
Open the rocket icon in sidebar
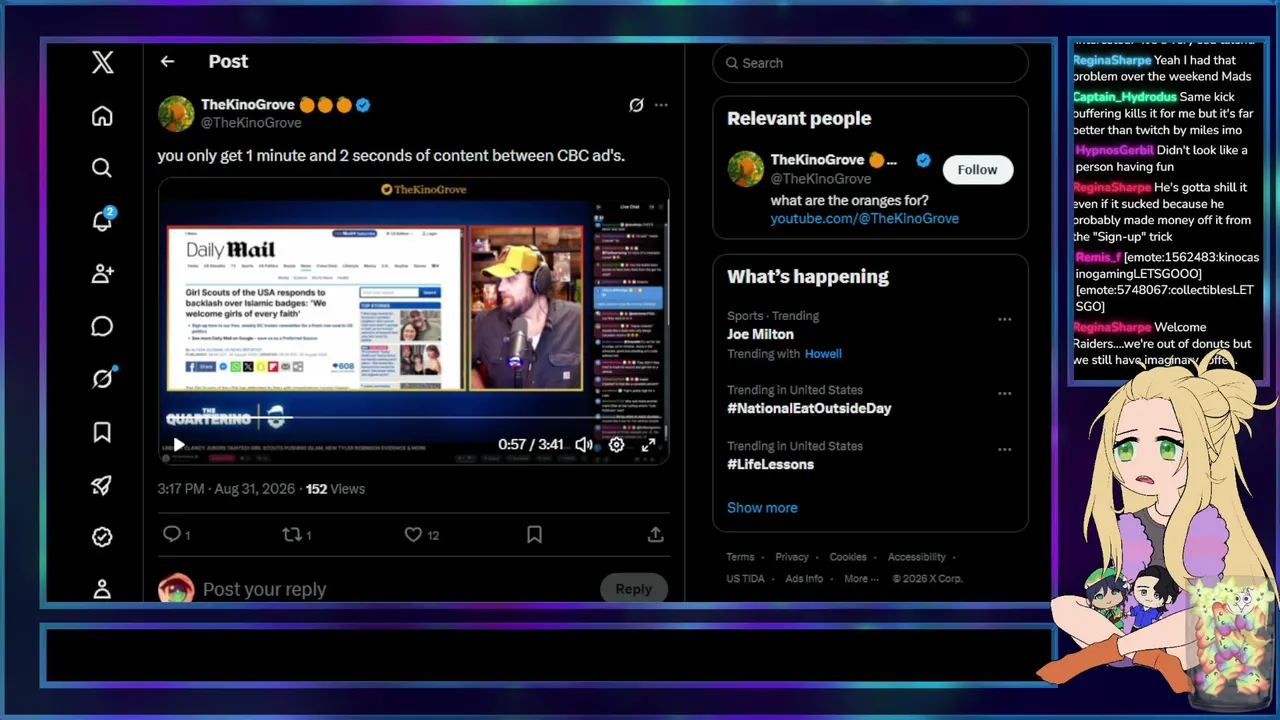(102, 485)
